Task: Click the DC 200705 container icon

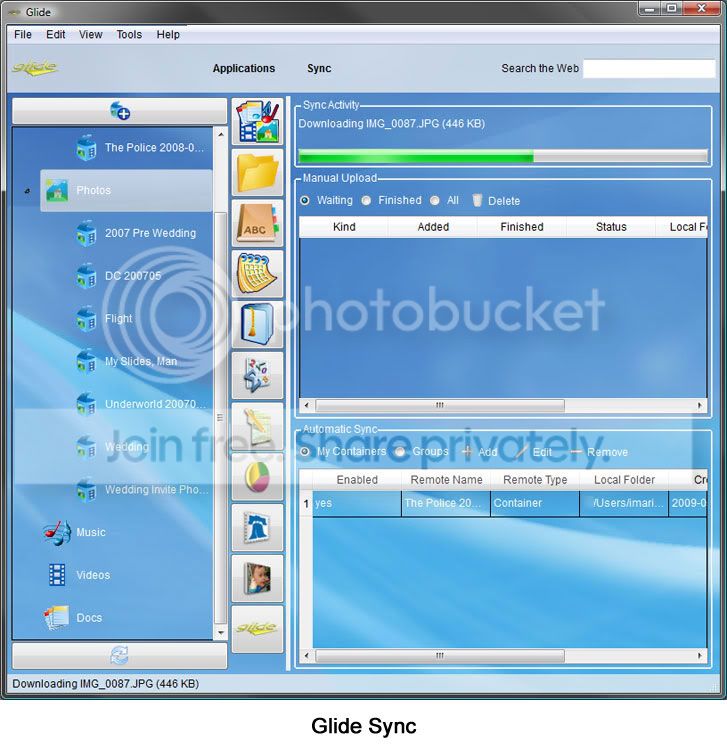Action: point(86,276)
